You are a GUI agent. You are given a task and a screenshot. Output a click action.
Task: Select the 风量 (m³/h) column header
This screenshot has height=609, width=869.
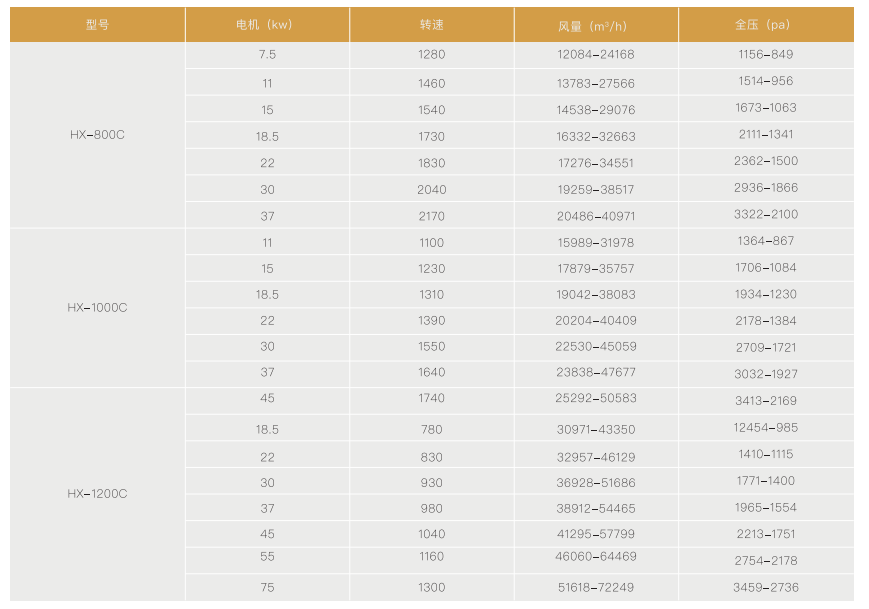(596, 25)
